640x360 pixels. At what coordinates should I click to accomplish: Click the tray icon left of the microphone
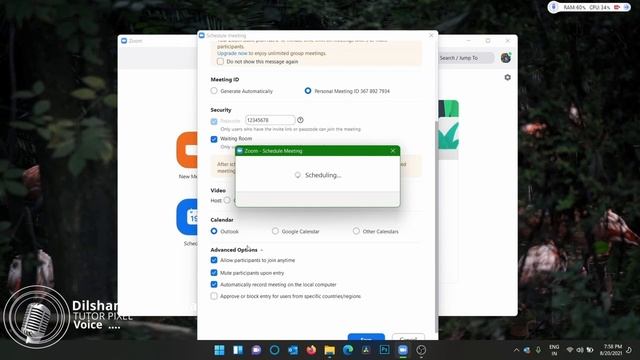point(527,350)
